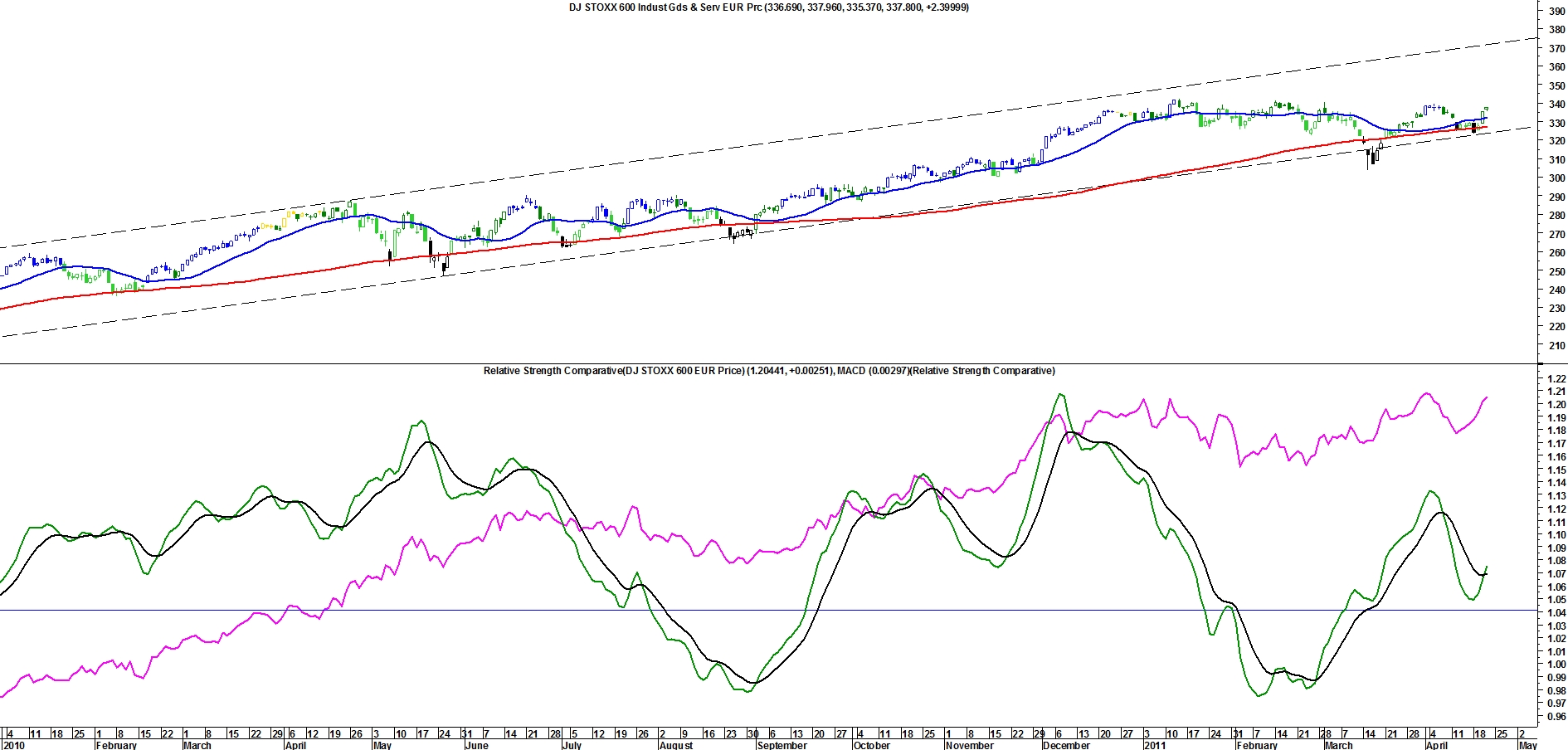Click the 2011 year label on the time axis

(x=1154, y=745)
